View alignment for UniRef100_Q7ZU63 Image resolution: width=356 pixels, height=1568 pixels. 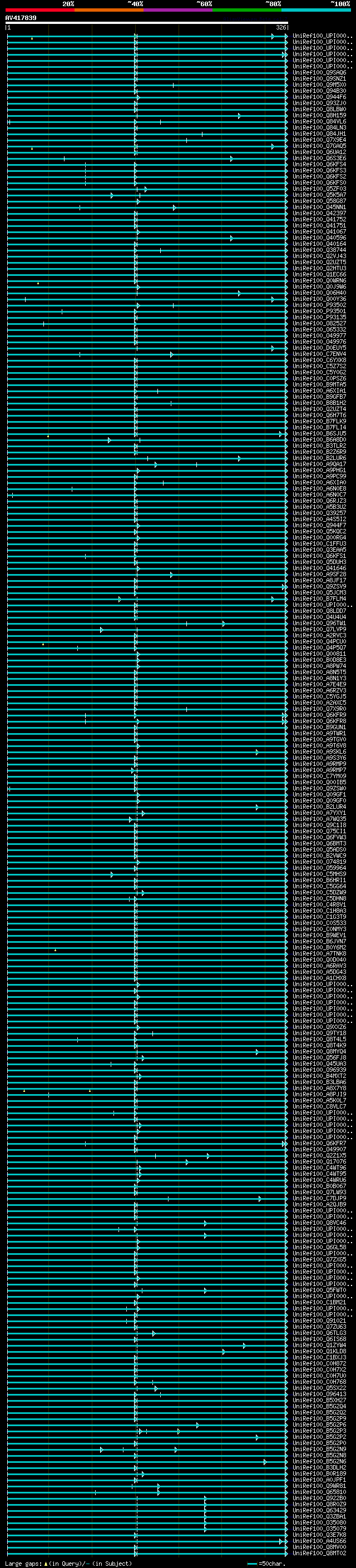pos(319,1328)
